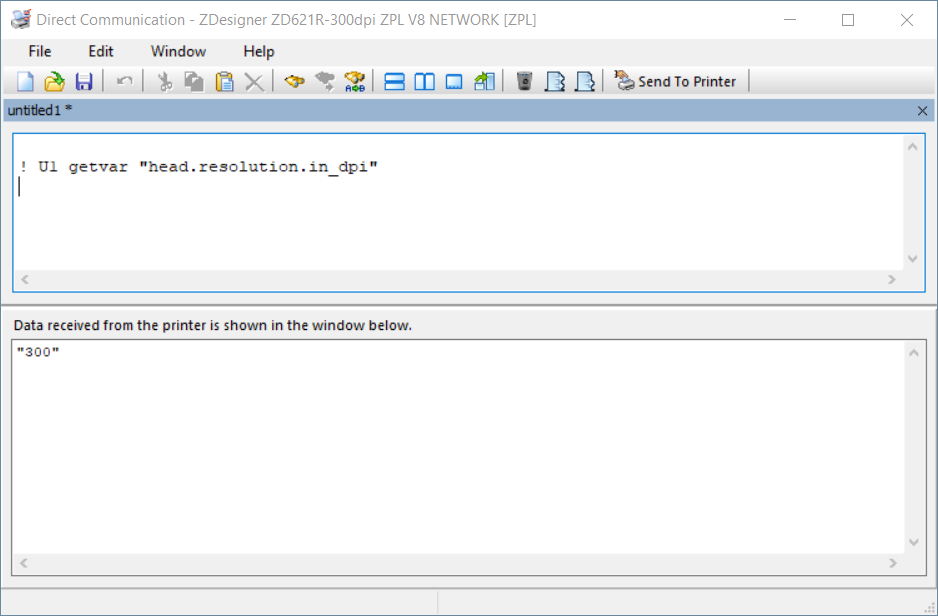Screen dimensions: 938x616
Task: Paste from clipboard
Action: 223,81
